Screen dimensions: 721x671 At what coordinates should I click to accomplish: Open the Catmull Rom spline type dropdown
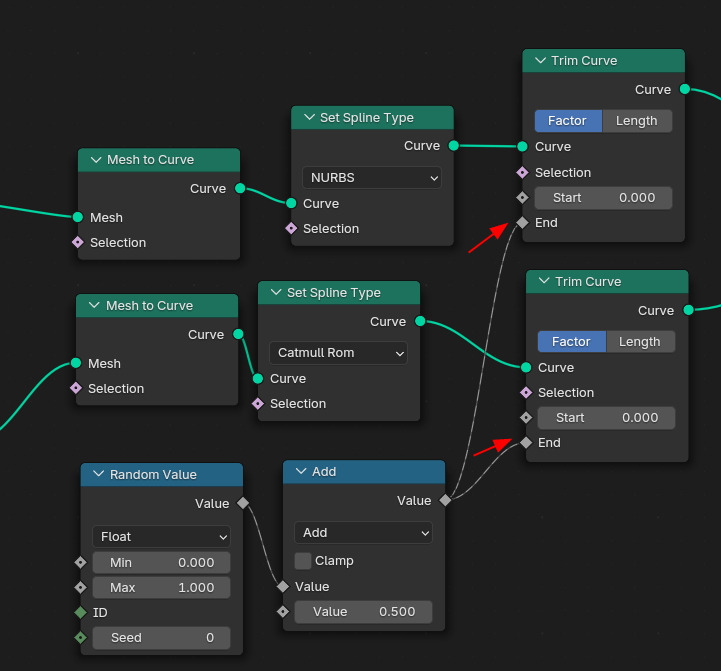click(338, 353)
